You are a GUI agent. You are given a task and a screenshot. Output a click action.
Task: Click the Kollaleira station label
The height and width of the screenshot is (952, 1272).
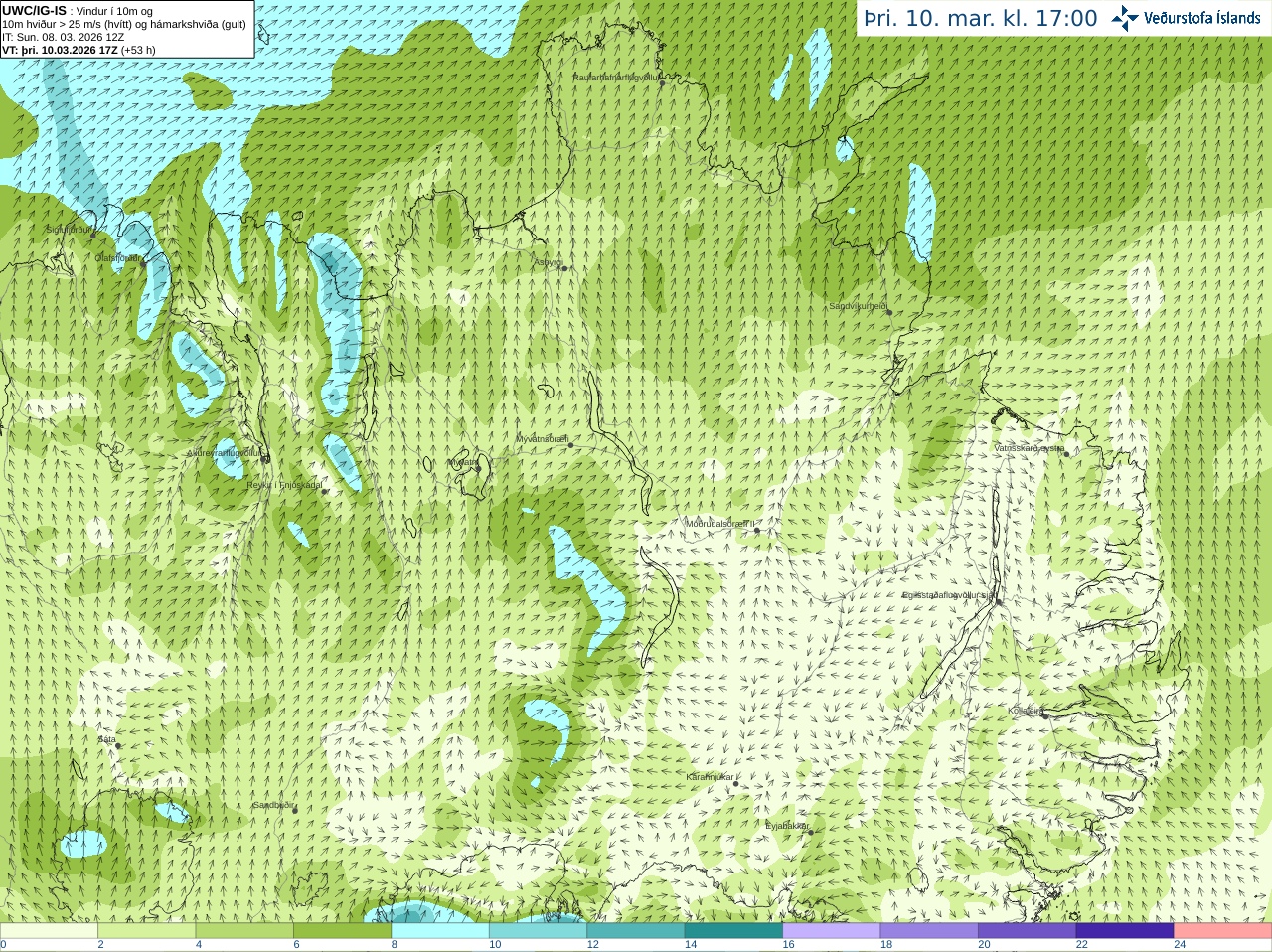coord(1026,711)
